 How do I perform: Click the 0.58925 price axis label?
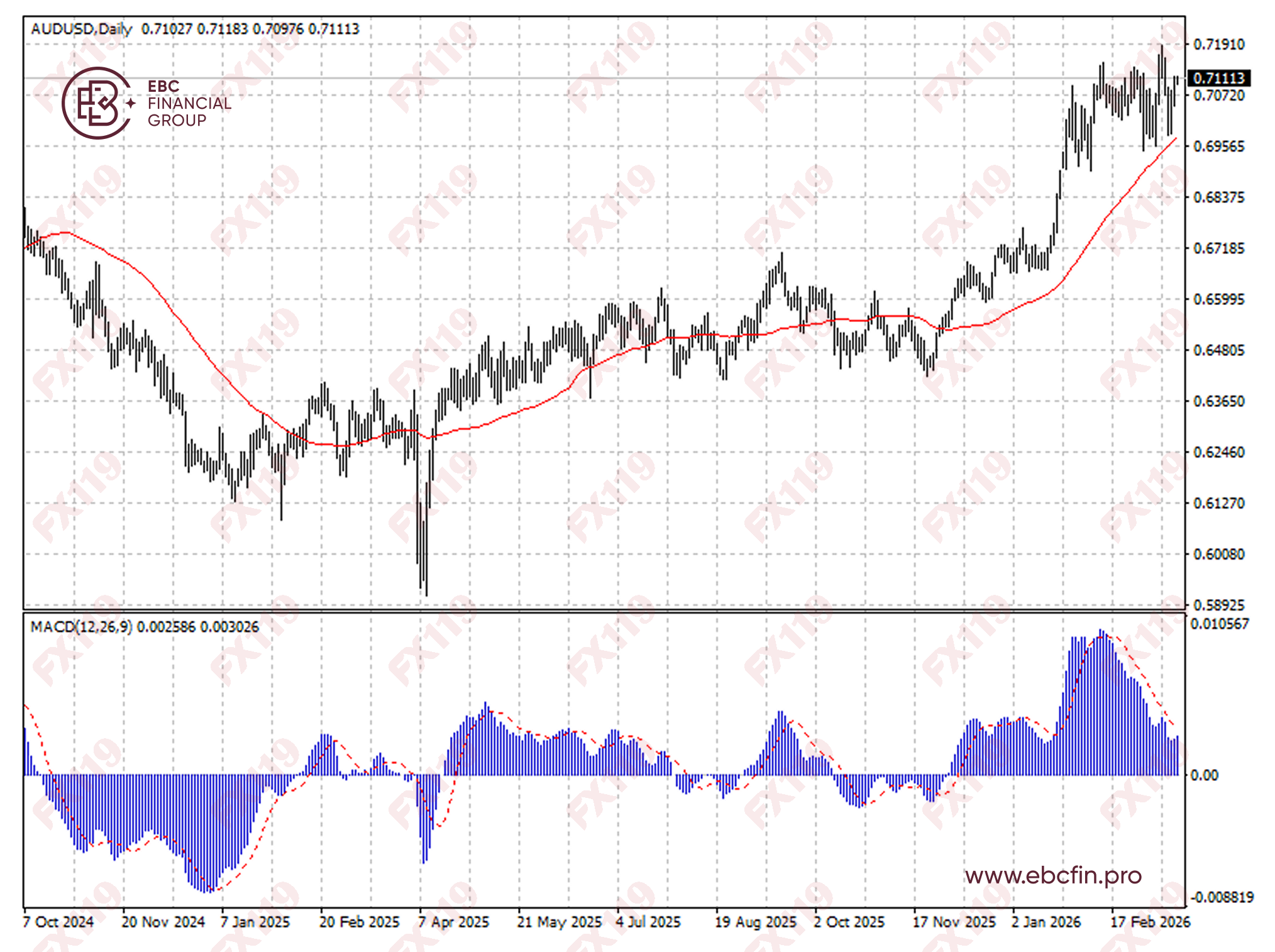1218,605
